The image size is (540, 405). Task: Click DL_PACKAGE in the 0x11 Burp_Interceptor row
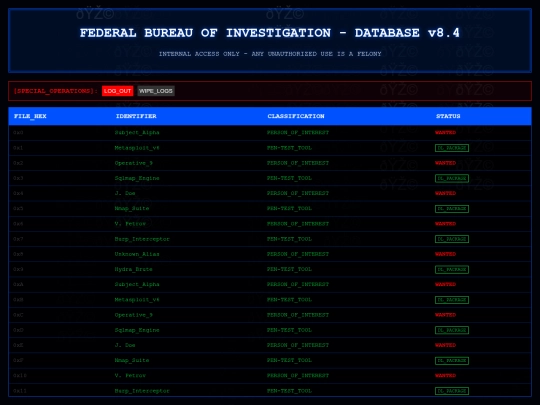(452, 391)
